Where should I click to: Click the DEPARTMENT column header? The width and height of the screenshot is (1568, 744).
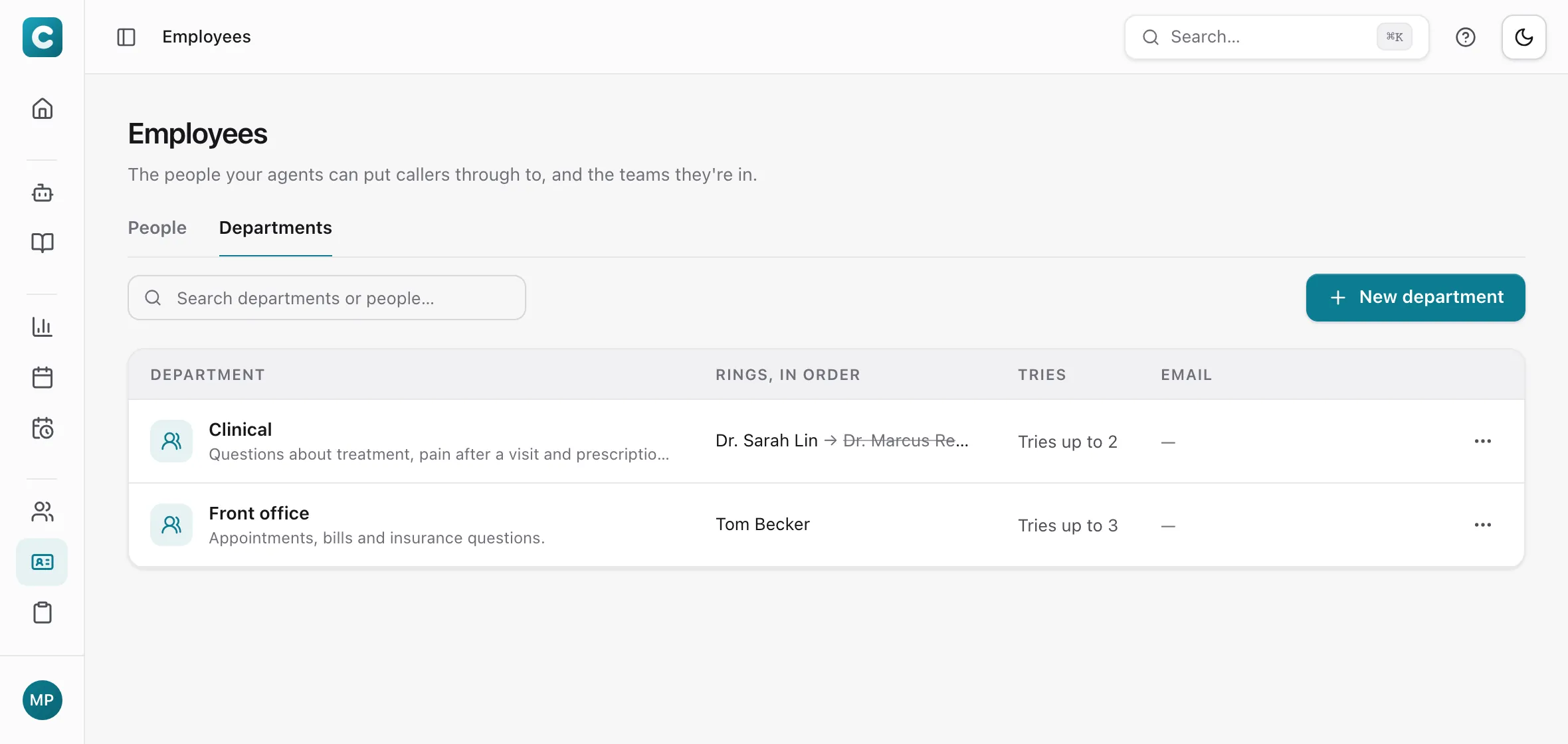[208, 375]
